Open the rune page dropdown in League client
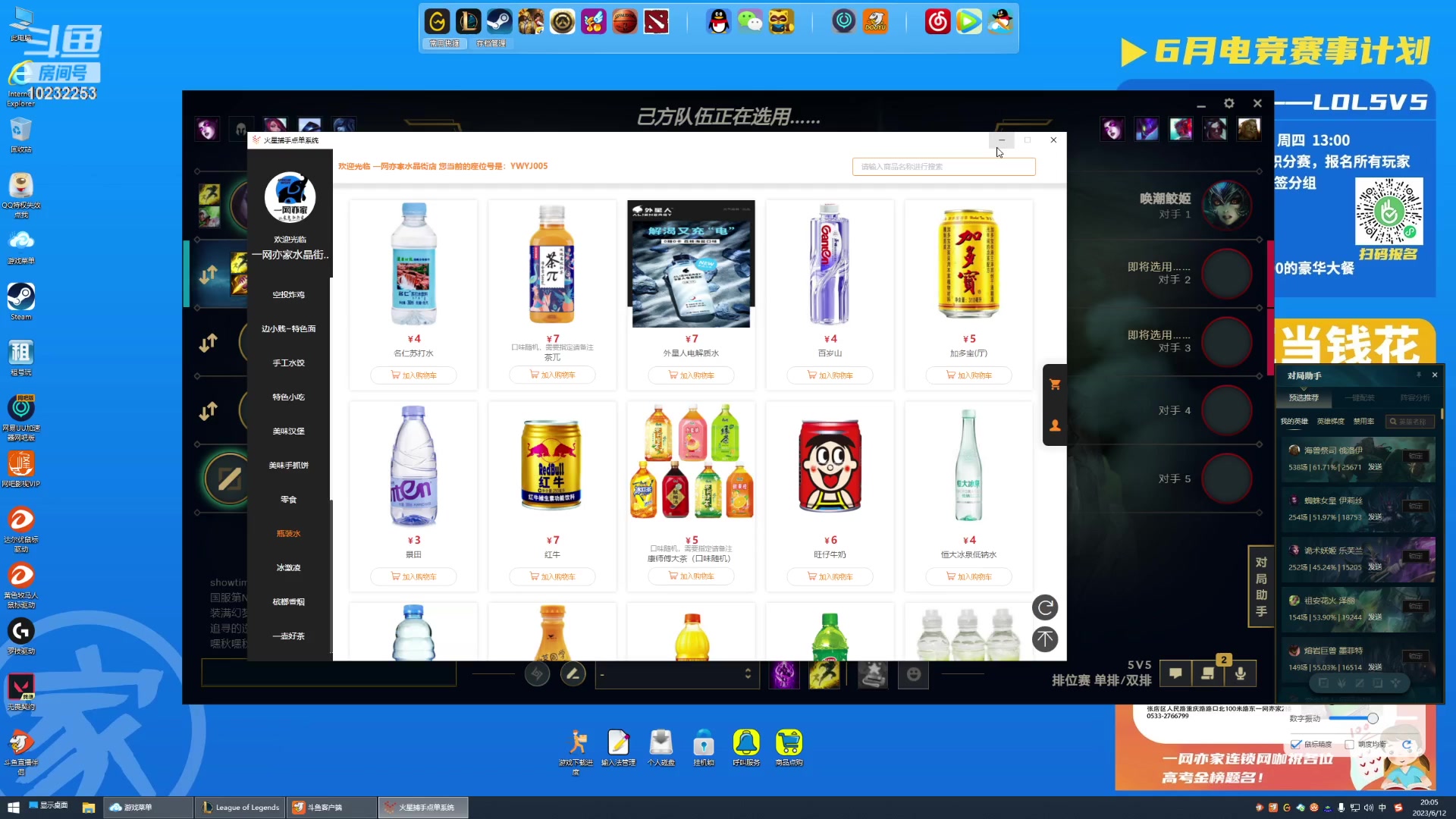 click(676, 673)
